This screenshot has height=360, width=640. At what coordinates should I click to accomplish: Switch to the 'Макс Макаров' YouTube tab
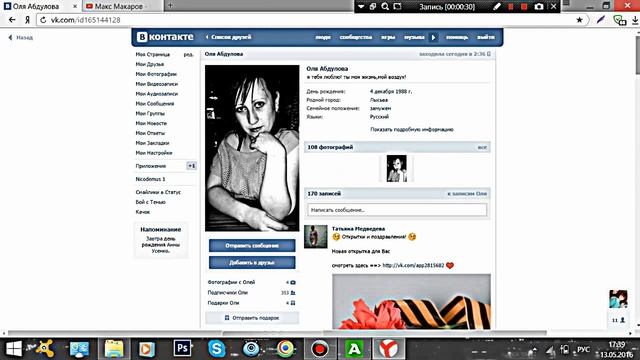click(122, 6)
